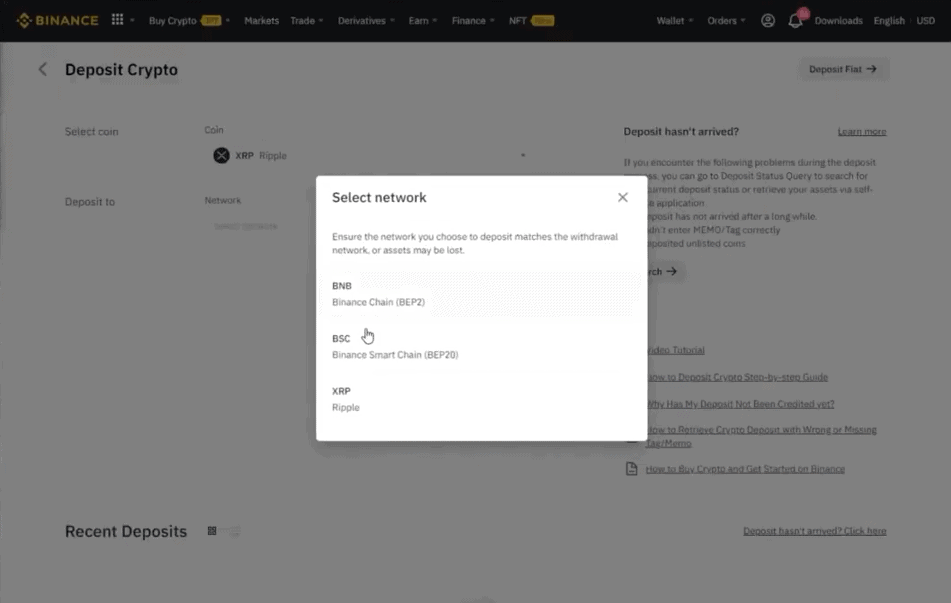This screenshot has height=603, width=951.
Task: Click the Recent Deposits heading
Action: tap(126, 531)
